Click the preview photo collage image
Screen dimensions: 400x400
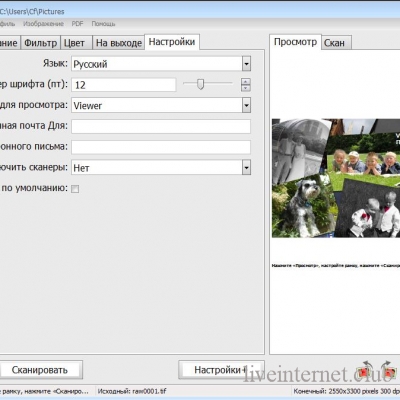point(336,178)
